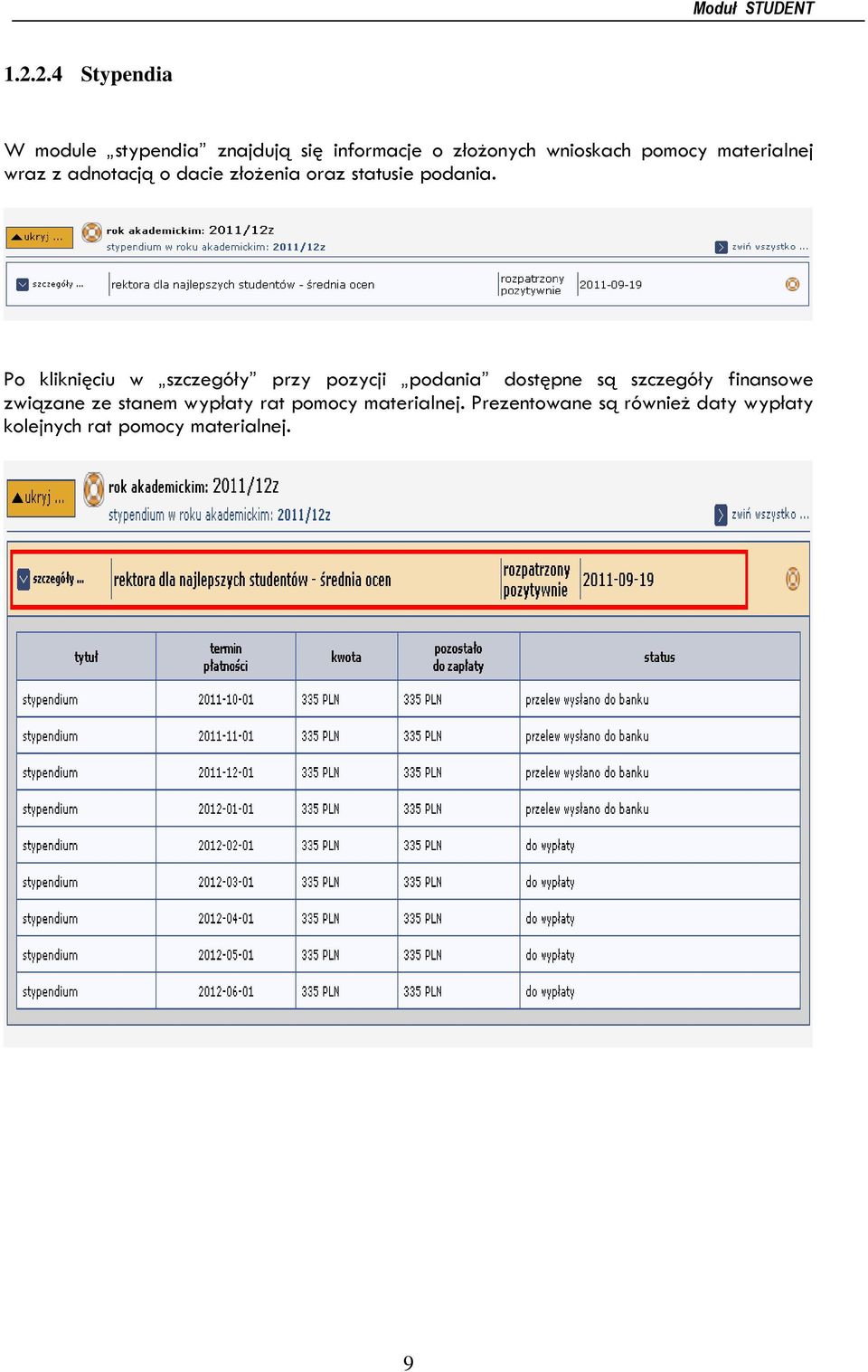The image size is (868, 1372).
Task: Click payment date '2012-05-01'
Action: click(x=226, y=955)
